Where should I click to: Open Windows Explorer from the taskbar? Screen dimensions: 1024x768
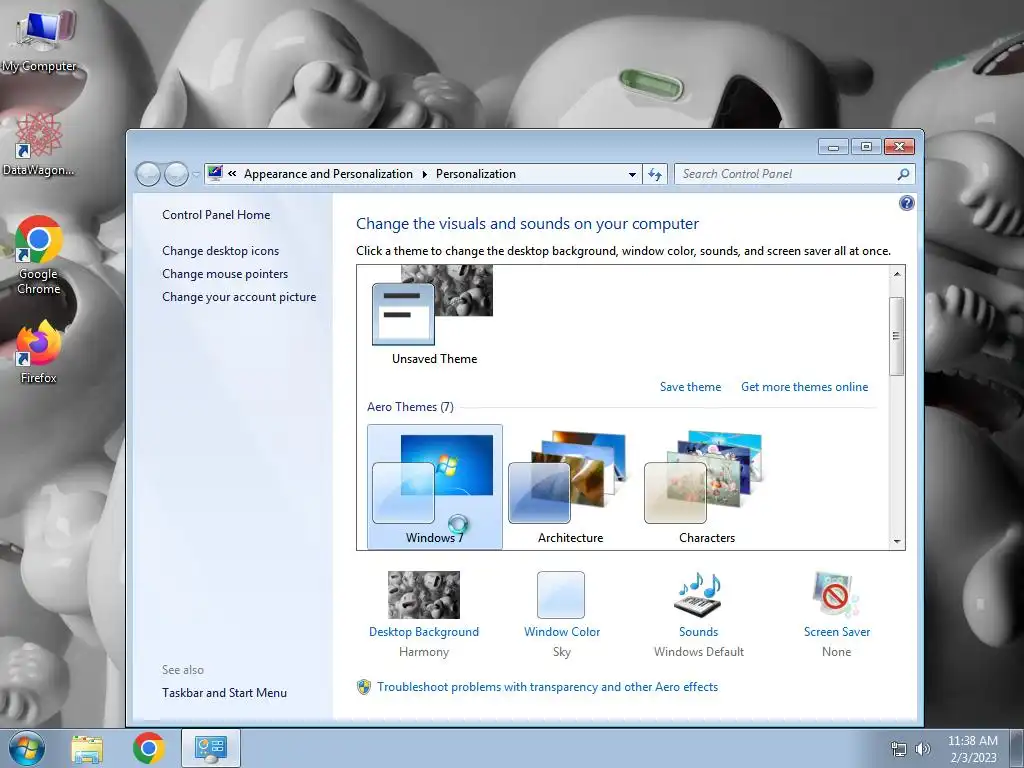87,749
